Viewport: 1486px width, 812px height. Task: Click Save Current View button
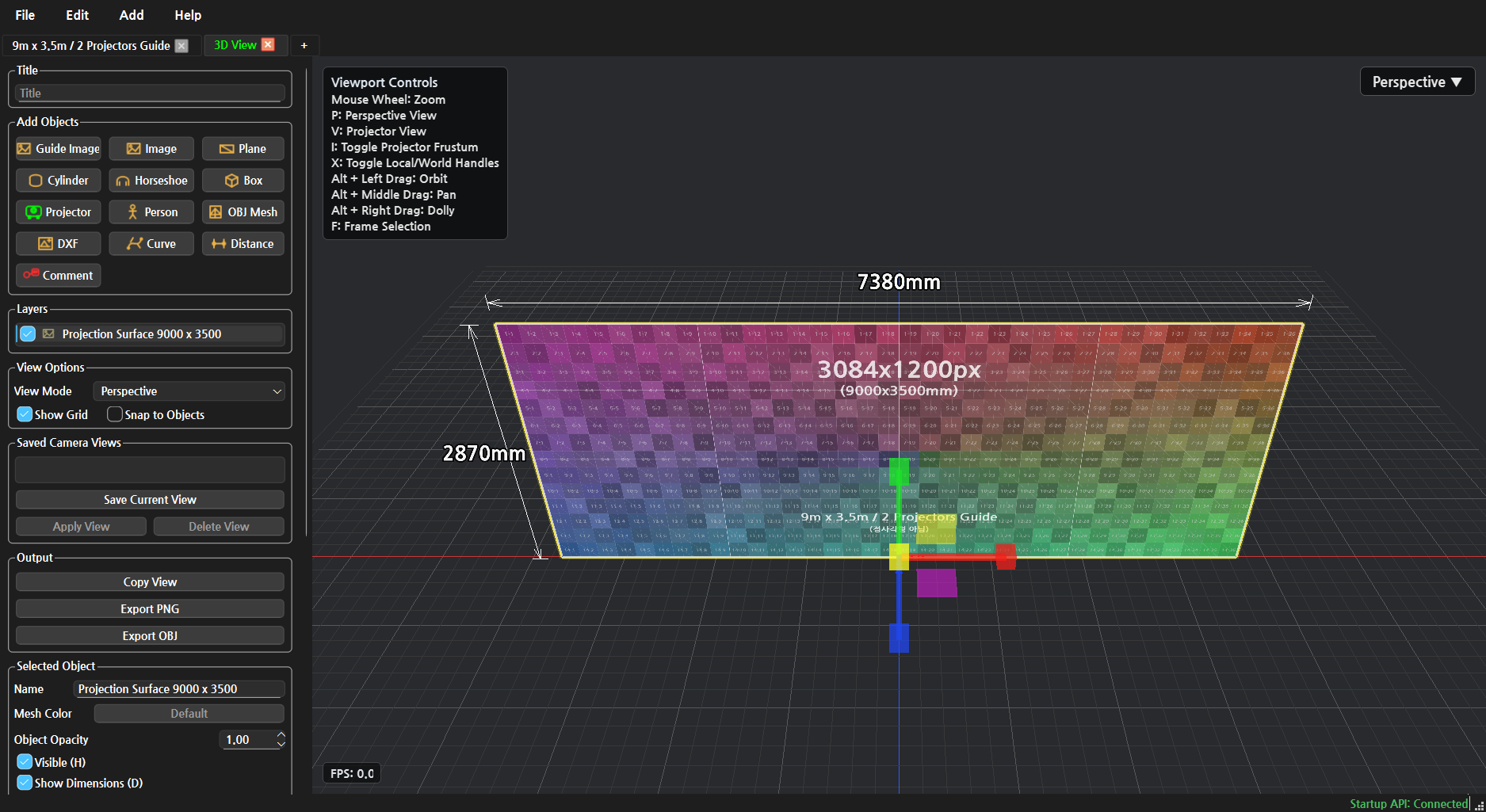point(150,500)
